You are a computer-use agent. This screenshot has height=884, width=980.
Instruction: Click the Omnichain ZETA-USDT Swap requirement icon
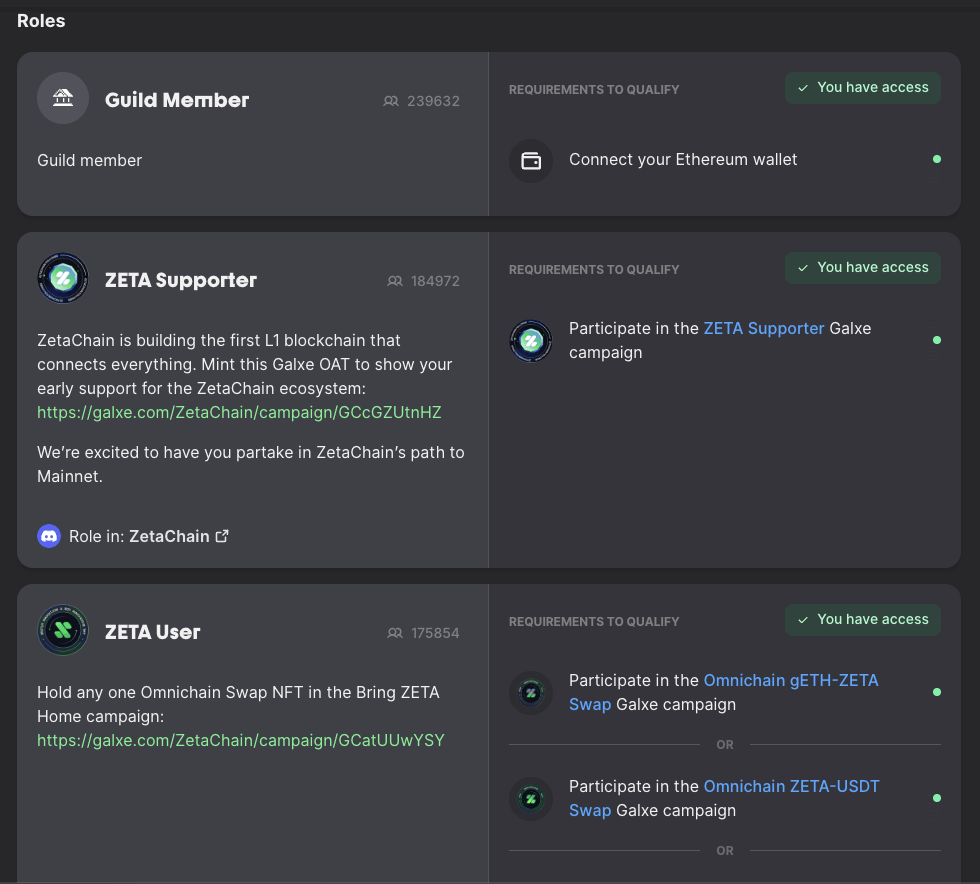pyautogui.click(x=530, y=798)
